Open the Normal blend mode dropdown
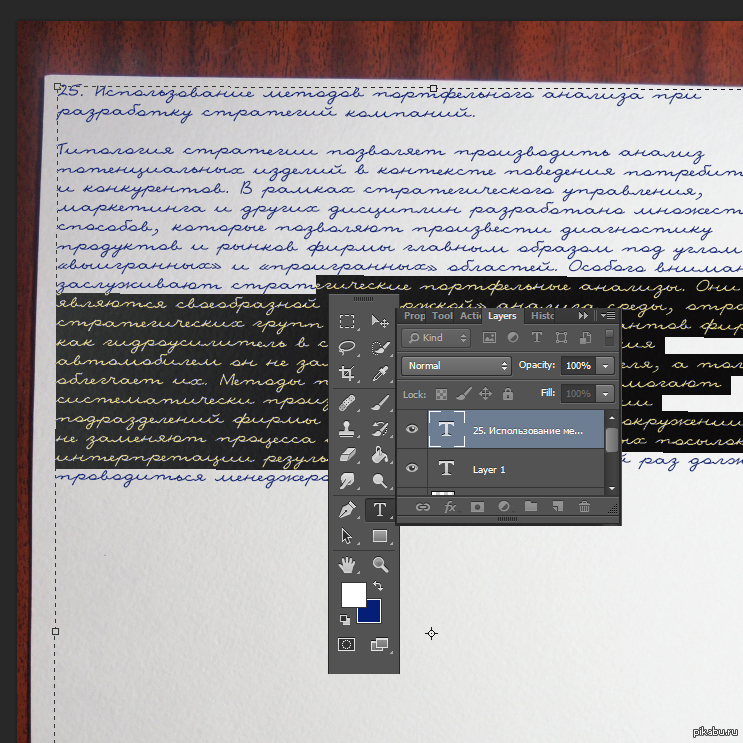Image resolution: width=743 pixels, height=743 pixels. click(457, 366)
